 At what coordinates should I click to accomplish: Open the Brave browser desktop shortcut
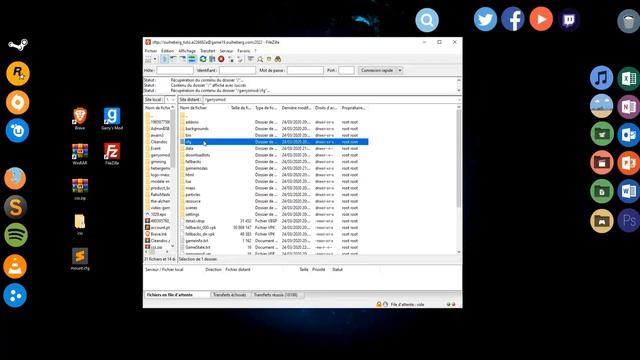point(80,119)
